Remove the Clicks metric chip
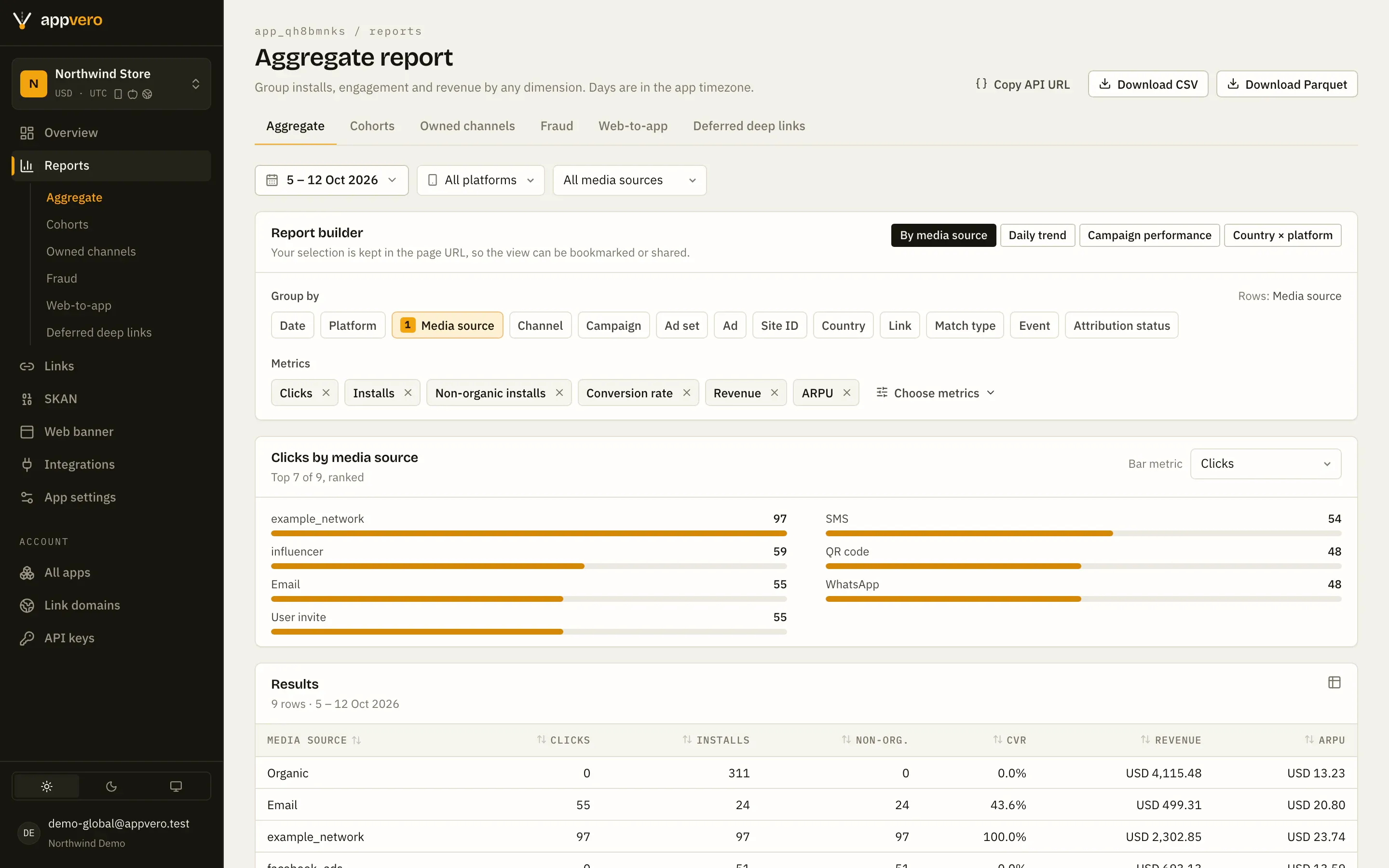 tap(326, 393)
